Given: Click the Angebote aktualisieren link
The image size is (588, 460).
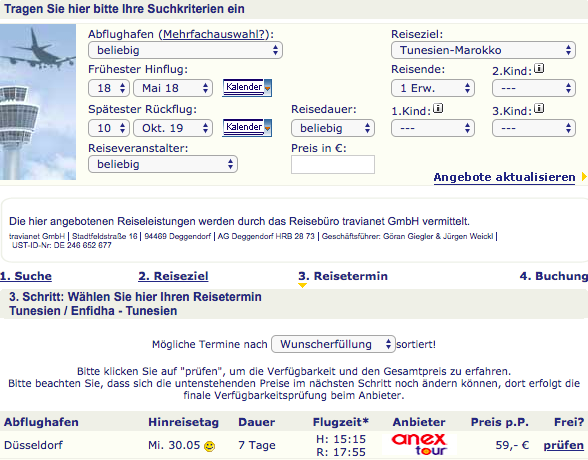Looking at the screenshot, I should pyautogui.click(x=504, y=177).
